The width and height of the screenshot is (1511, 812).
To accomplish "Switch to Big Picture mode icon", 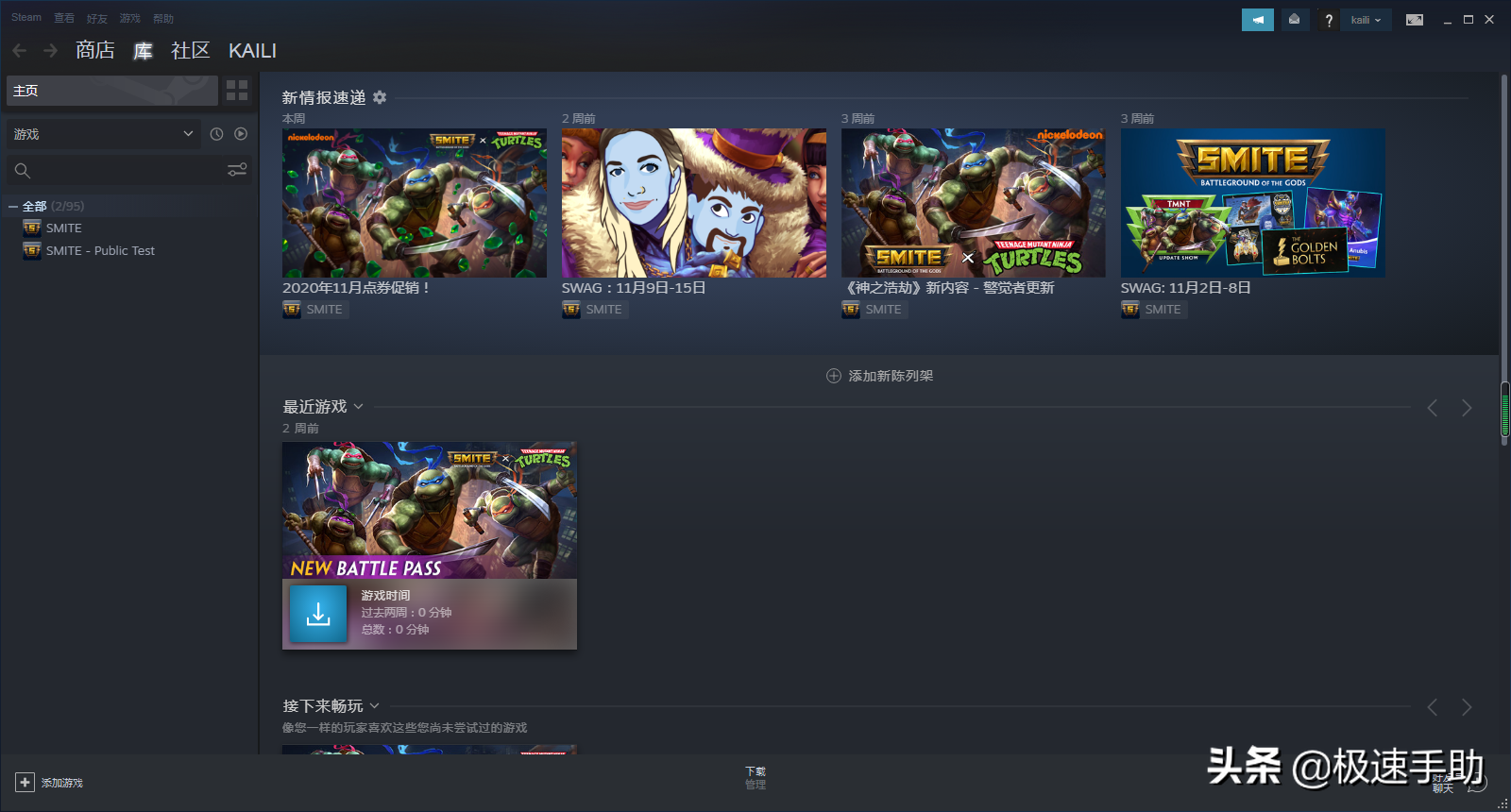I will [x=1414, y=20].
